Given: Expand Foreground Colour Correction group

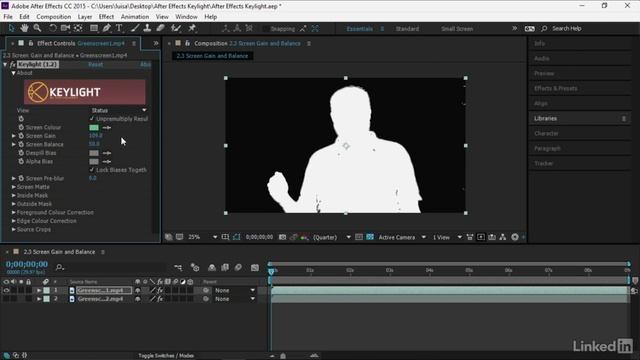Looking at the screenshot, I should [x=13, y=212].
